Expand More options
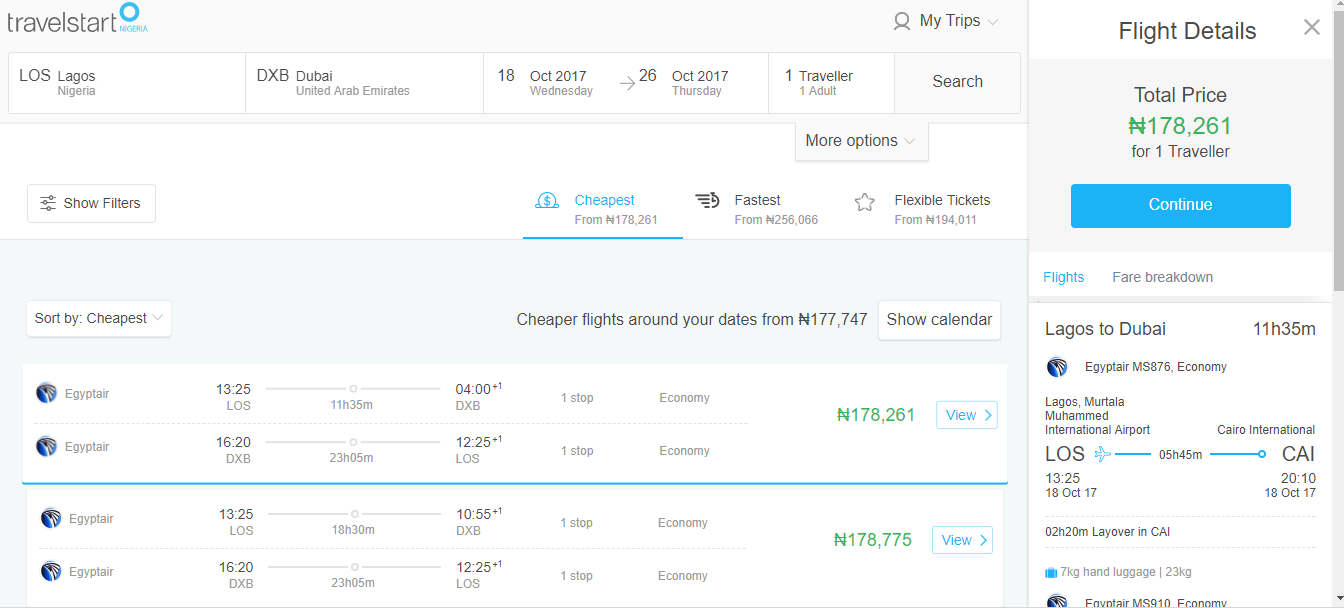Viewport: 1344px width, 608px height. [x=861, y=141]
